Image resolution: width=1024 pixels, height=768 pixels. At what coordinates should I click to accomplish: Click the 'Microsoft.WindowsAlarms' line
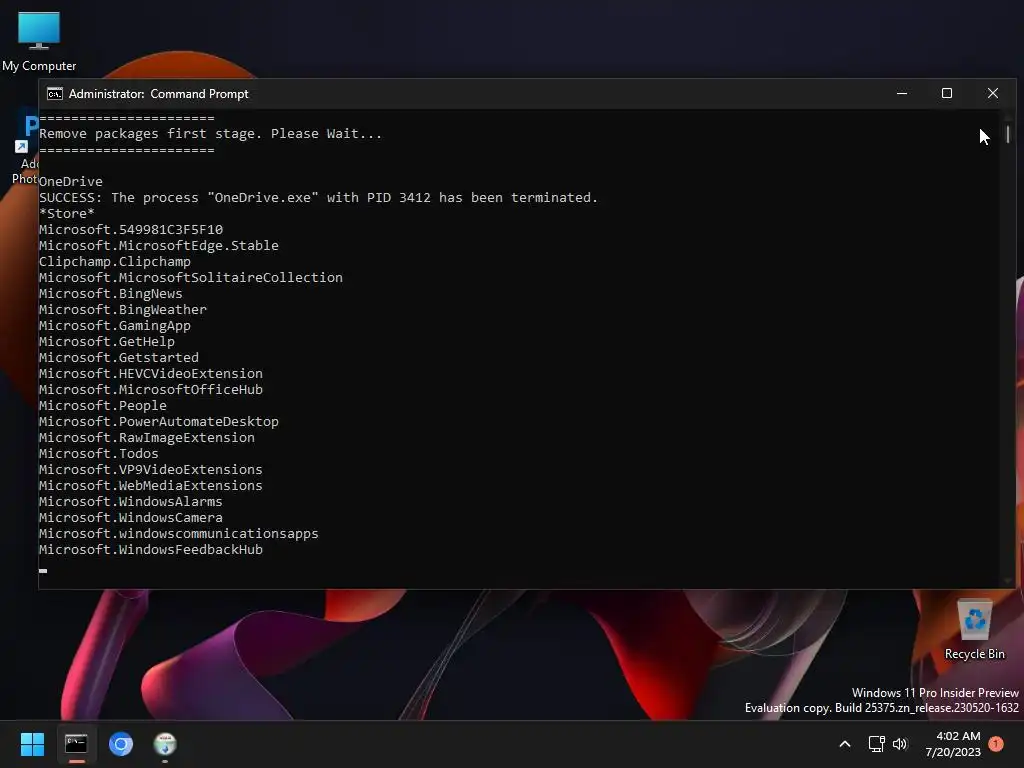coord(131,502)
